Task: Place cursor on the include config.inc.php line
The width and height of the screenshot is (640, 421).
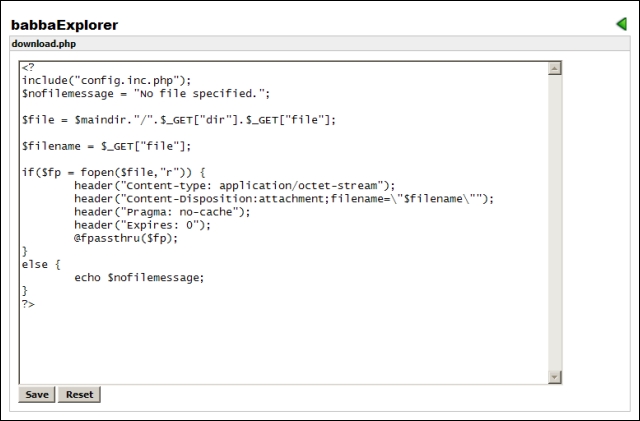Action: [x=106, y=81]
